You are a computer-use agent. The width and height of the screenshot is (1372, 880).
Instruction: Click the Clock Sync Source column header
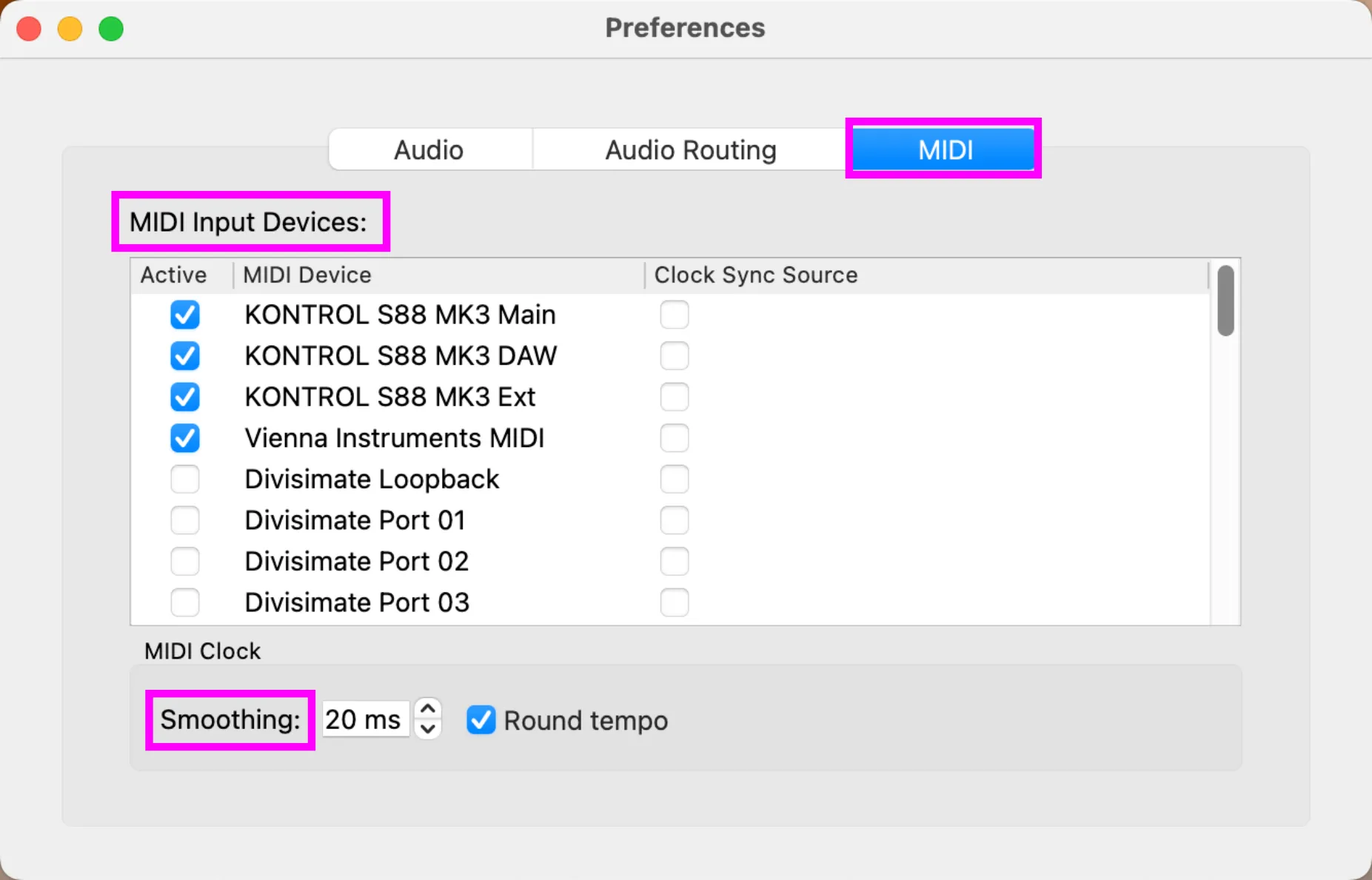tap(755, 275)
